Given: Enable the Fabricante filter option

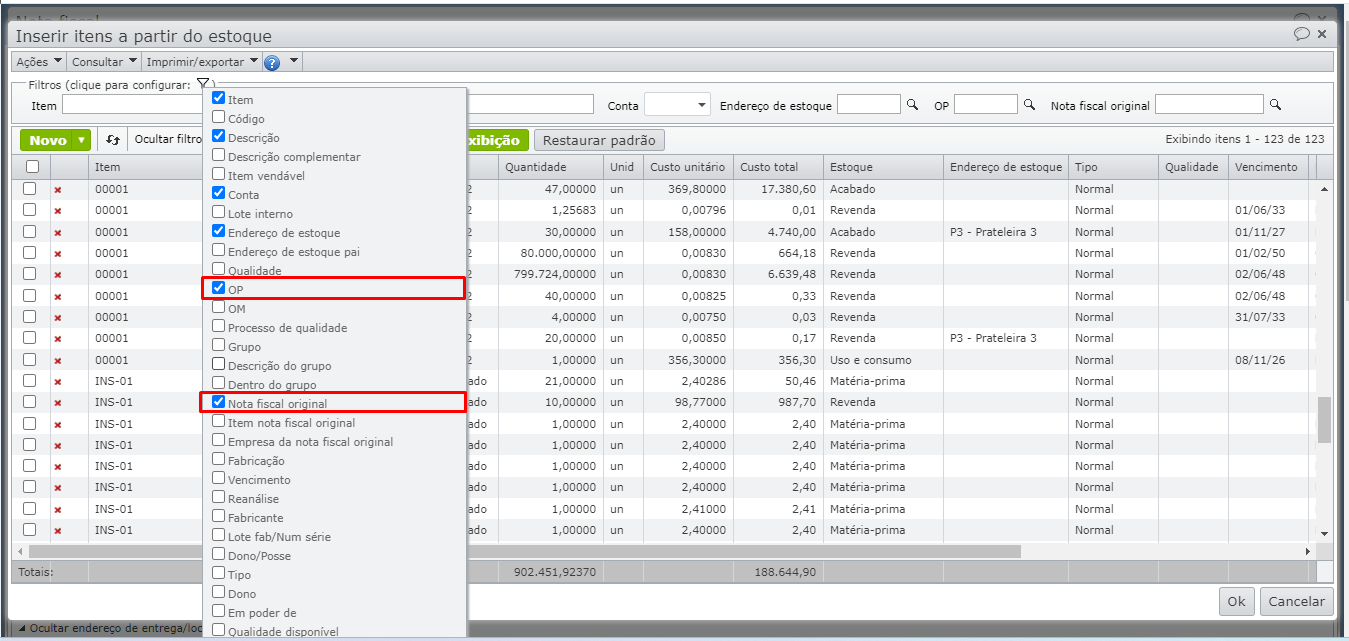Looking at the screenshot, I should (219, 517).
